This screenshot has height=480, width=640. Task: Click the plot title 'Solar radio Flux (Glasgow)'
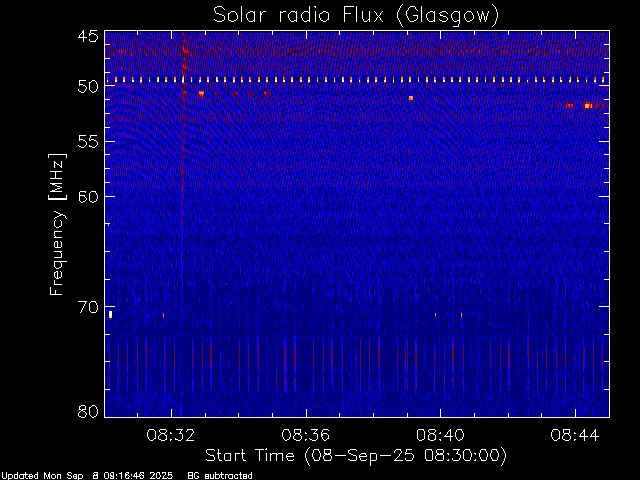(356, 16)
